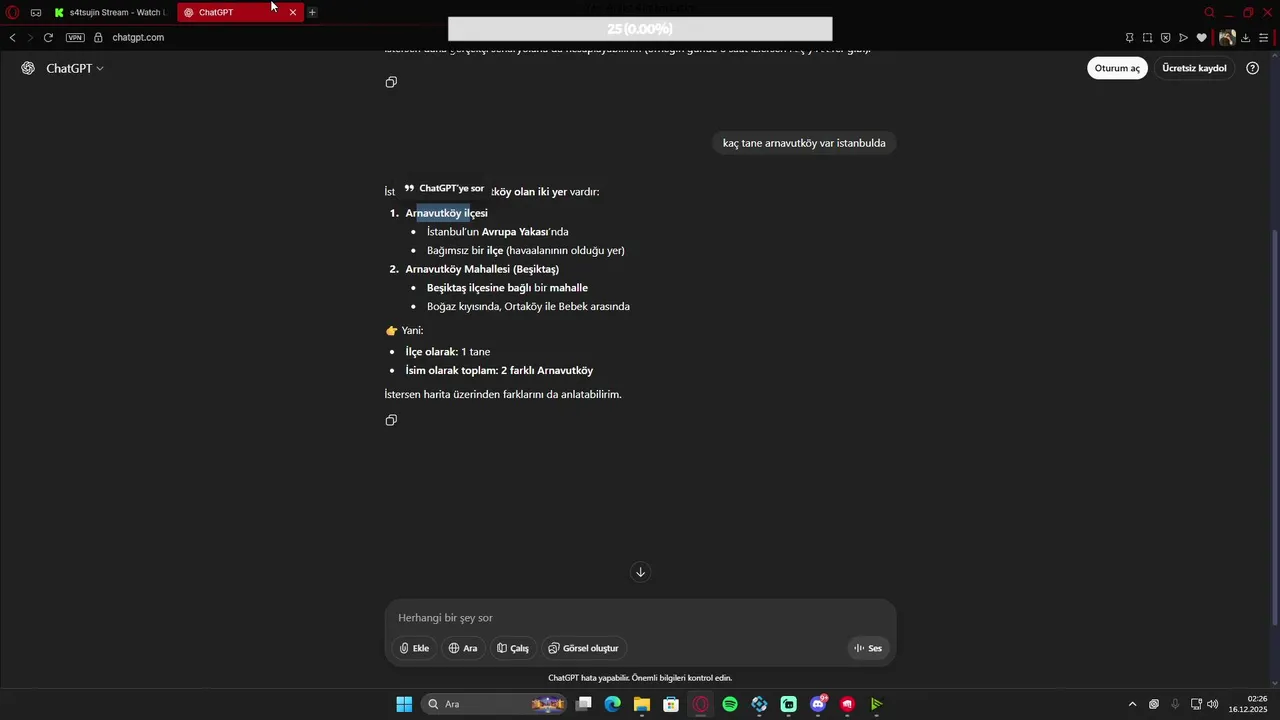The image size is (1280, 720).
Task: Open Opera easy setup sliders icon
Action: [1265, 38]
